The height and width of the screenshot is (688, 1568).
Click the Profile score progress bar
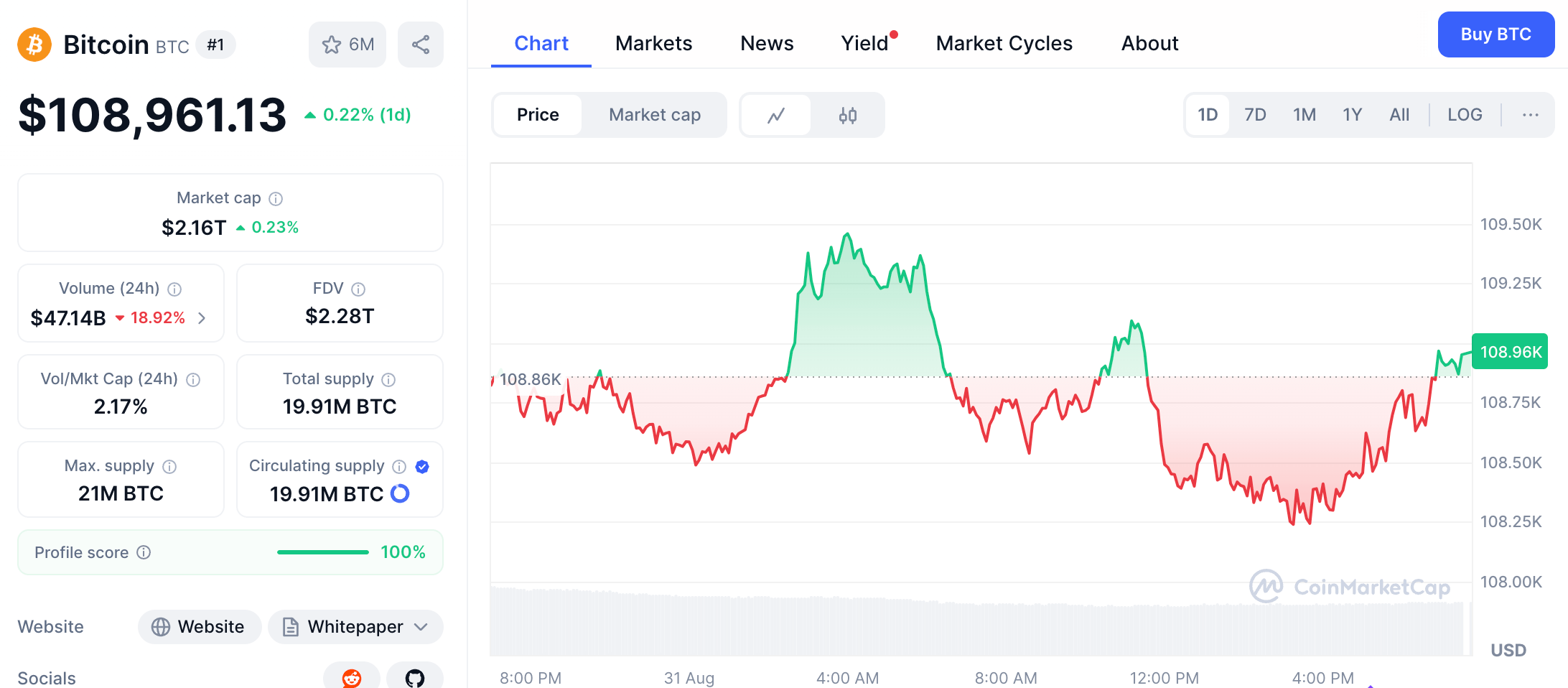point(323,552)
